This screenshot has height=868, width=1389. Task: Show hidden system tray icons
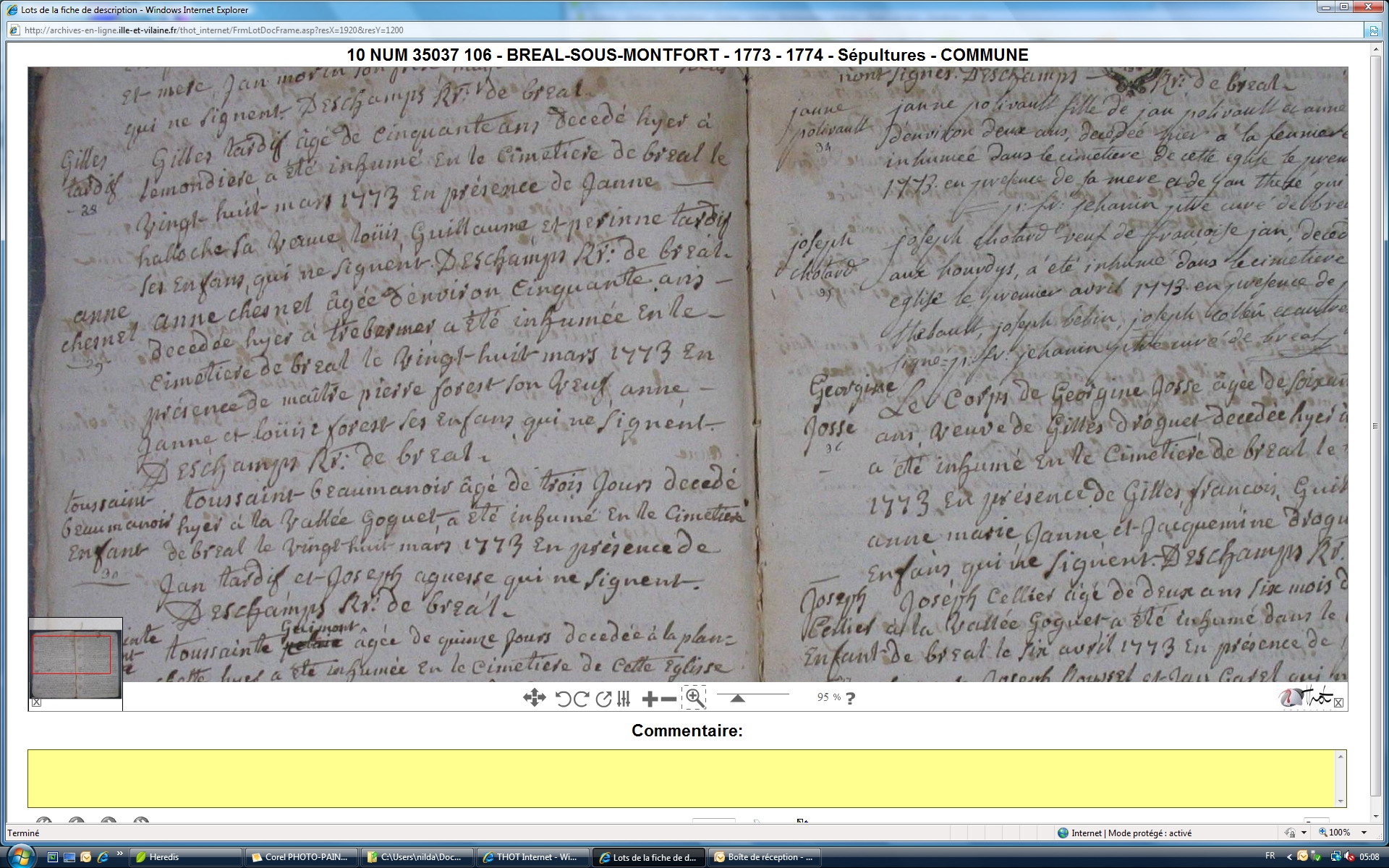[x=1288, y=857]
